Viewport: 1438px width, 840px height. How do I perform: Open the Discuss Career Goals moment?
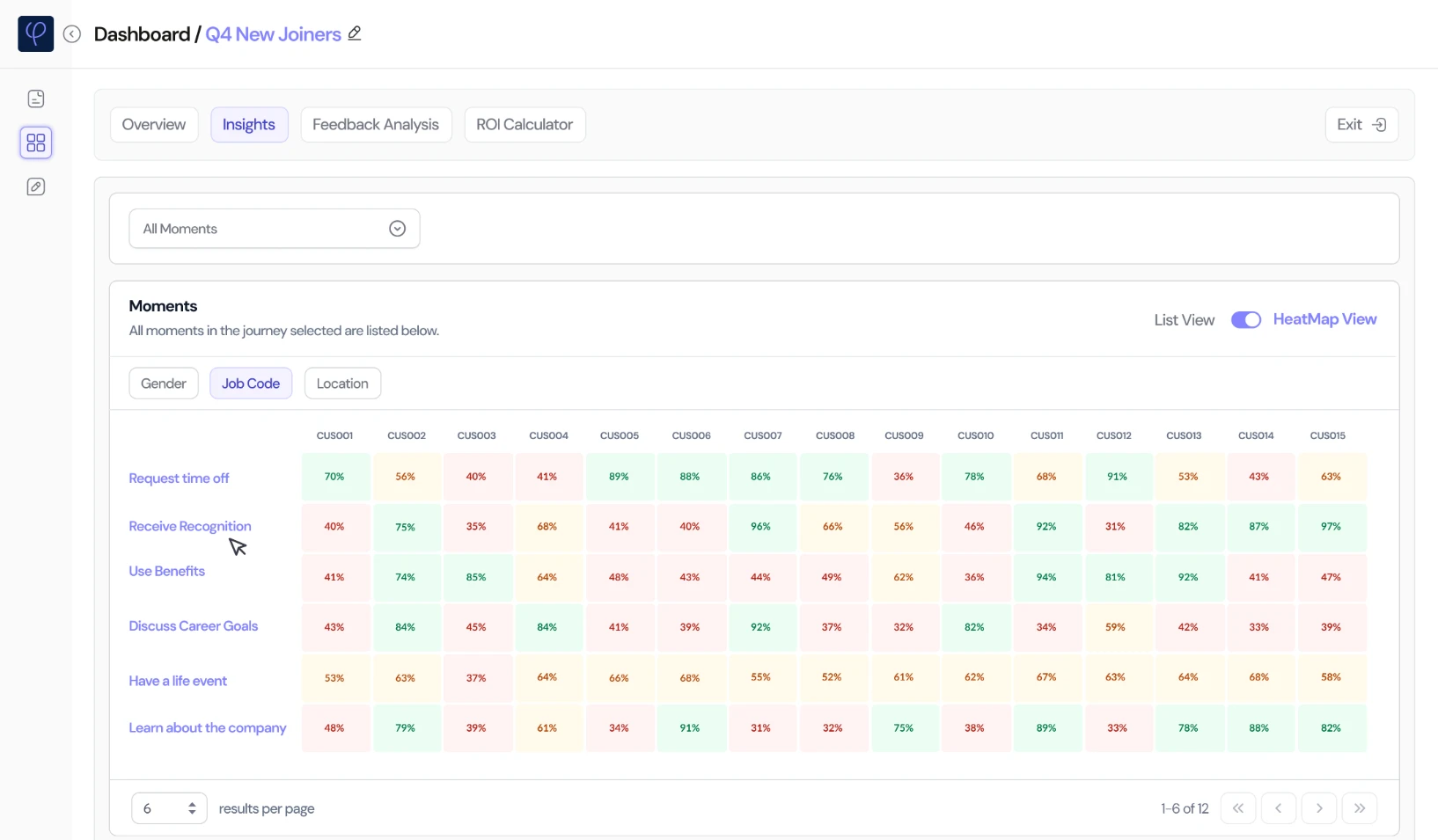(194, 626)
